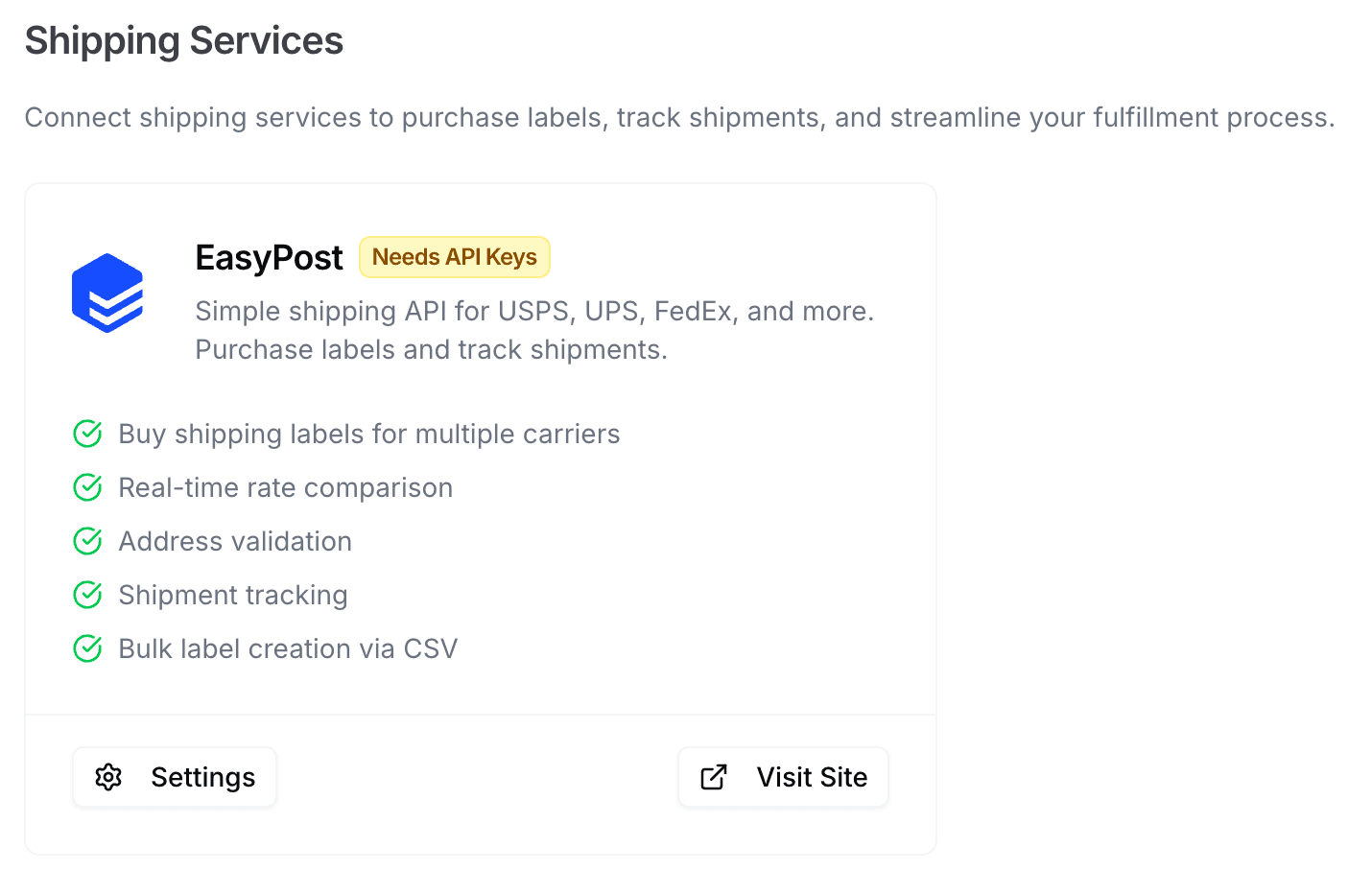
Task: Select the EasyPost title text
Action: tap(269, 257)
